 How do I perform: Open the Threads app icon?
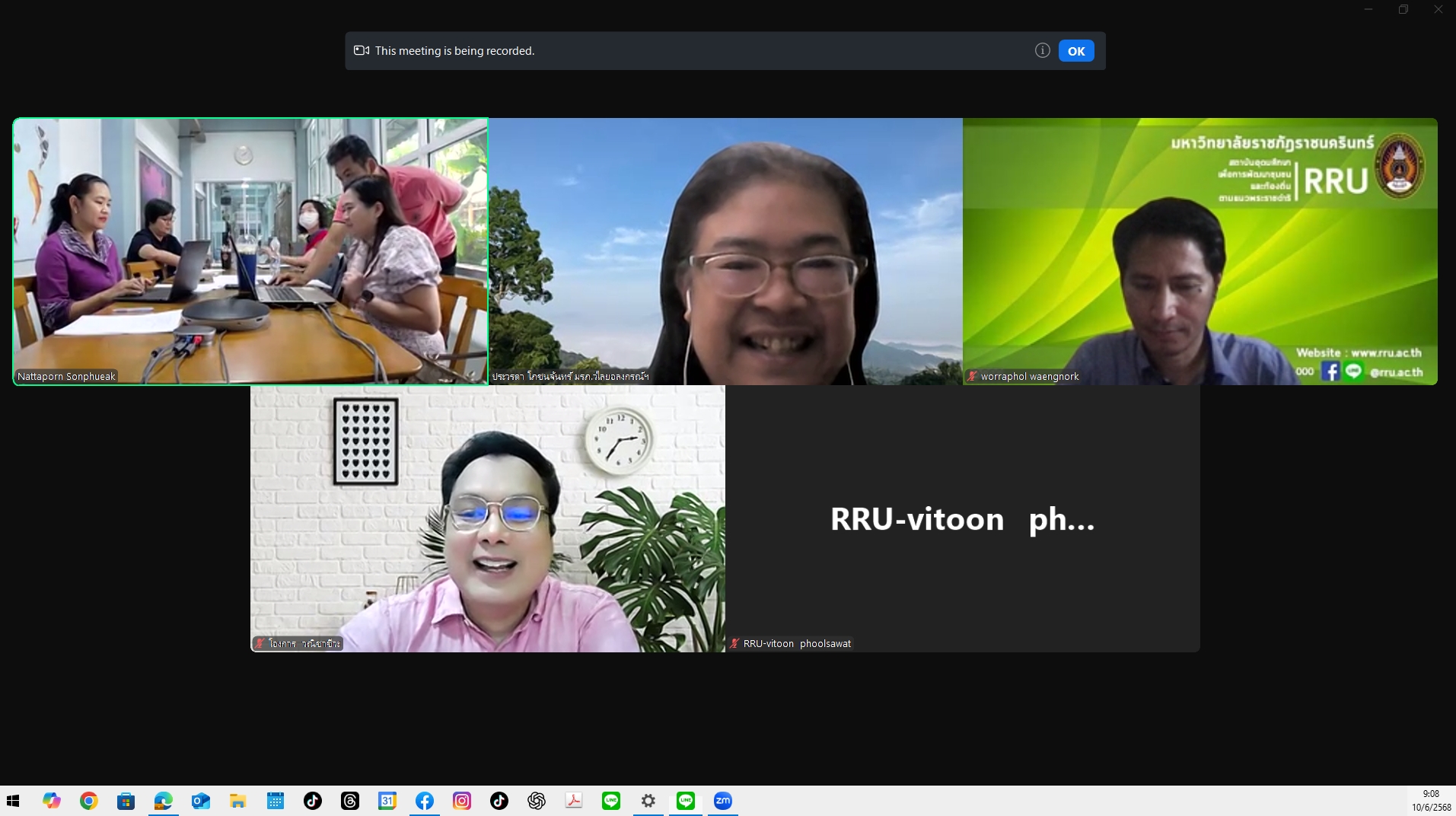(x=350, y=801)
